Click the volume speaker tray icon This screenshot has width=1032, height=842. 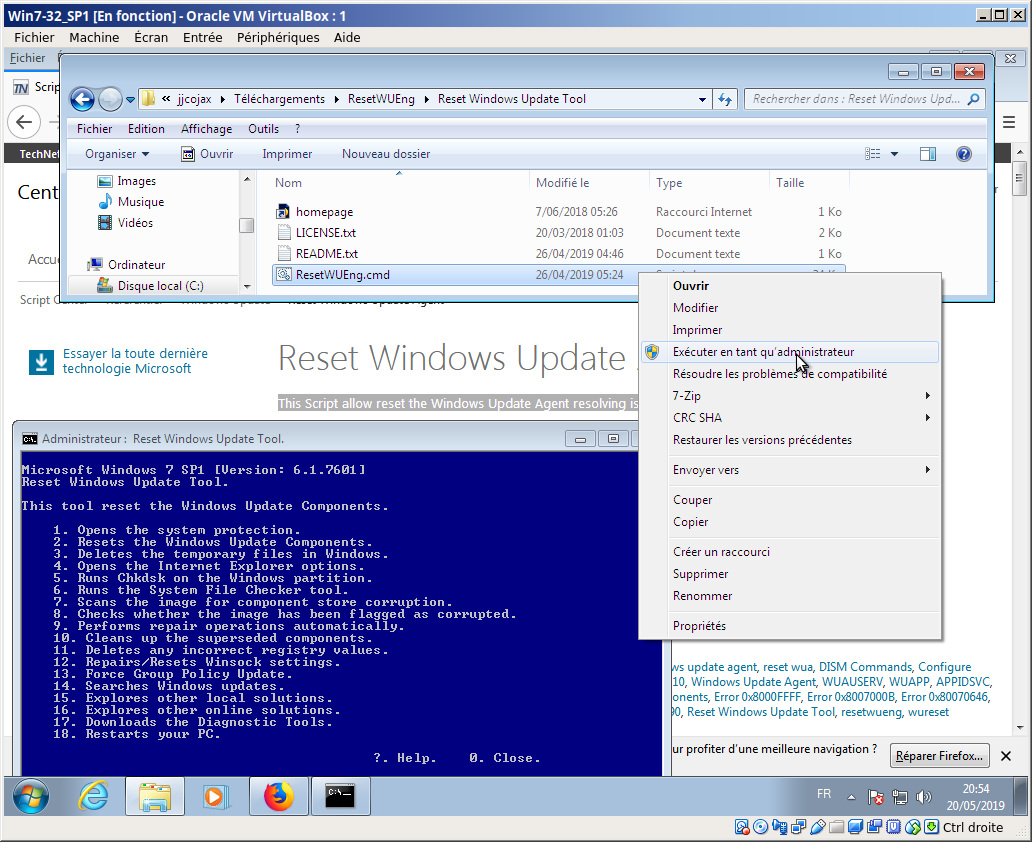[x=923, y=797]
